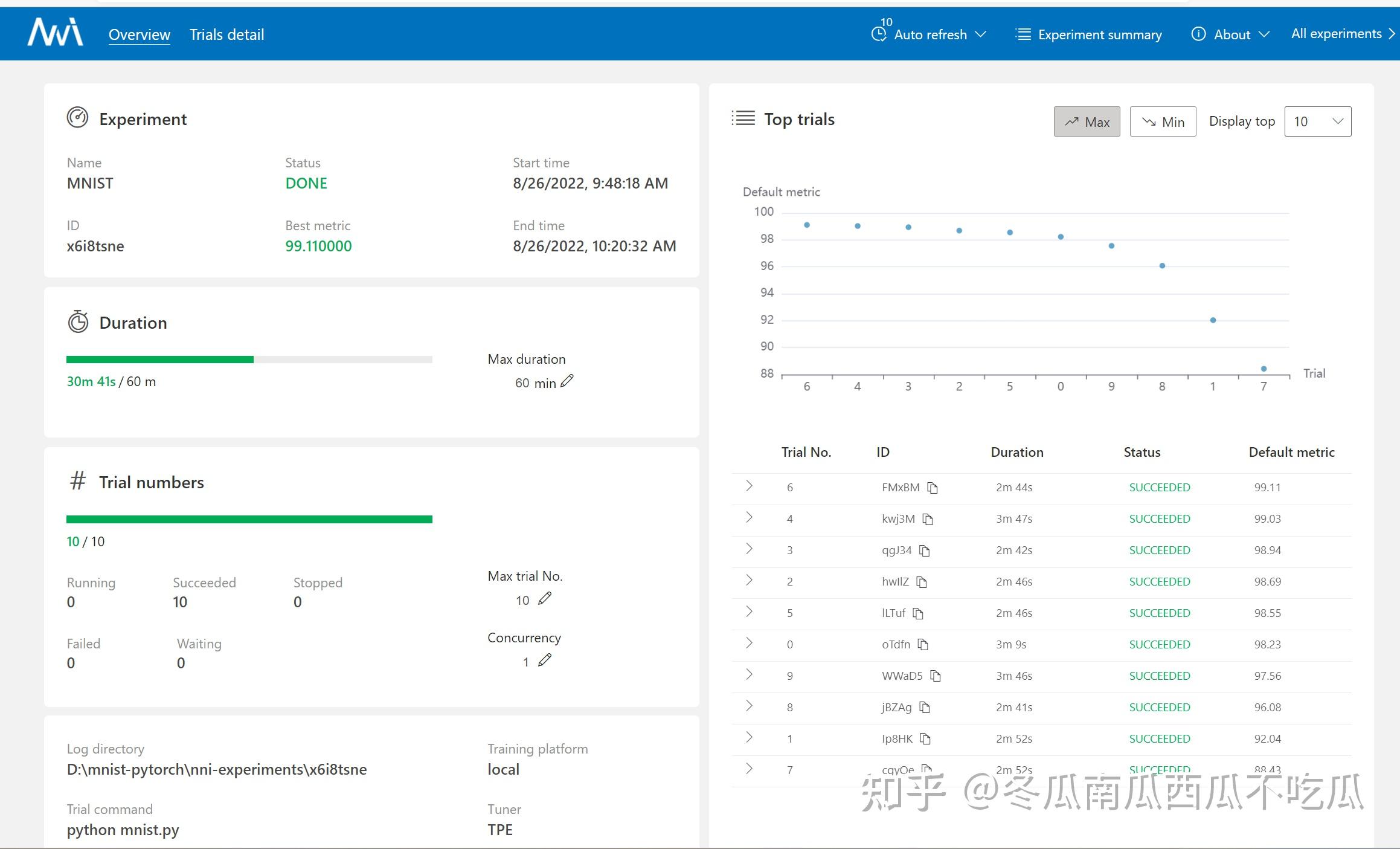Edit Max trial No. with the pencil icon
The image size is (1400, 849).
545,598
